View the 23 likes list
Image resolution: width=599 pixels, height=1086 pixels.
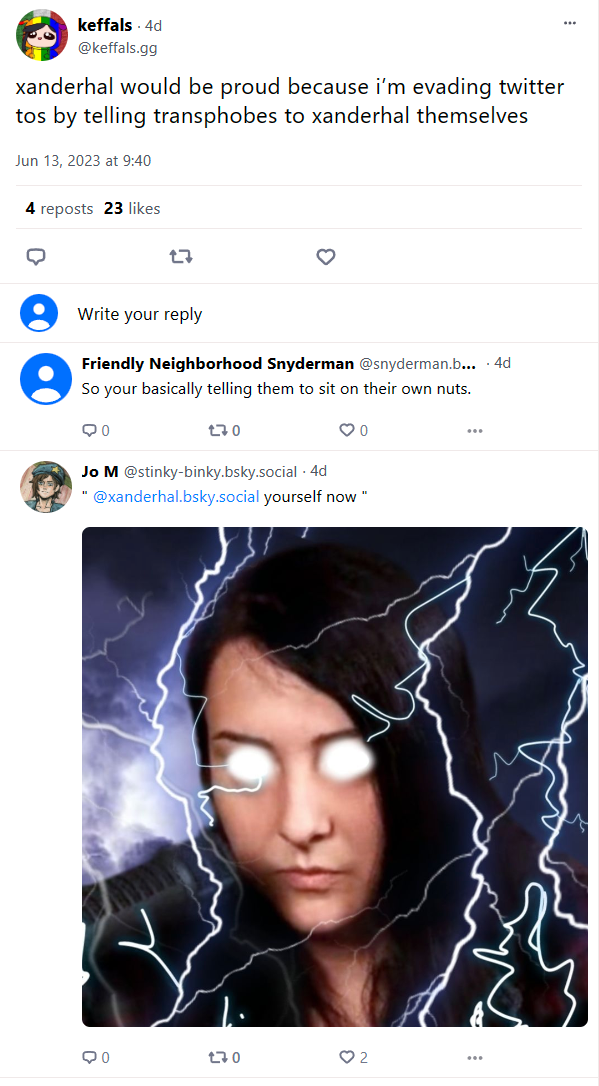(x=132, y=208)
